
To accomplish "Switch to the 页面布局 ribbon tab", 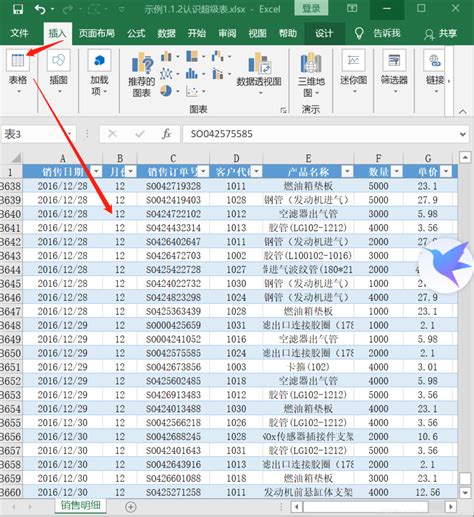I will [97, 33].
